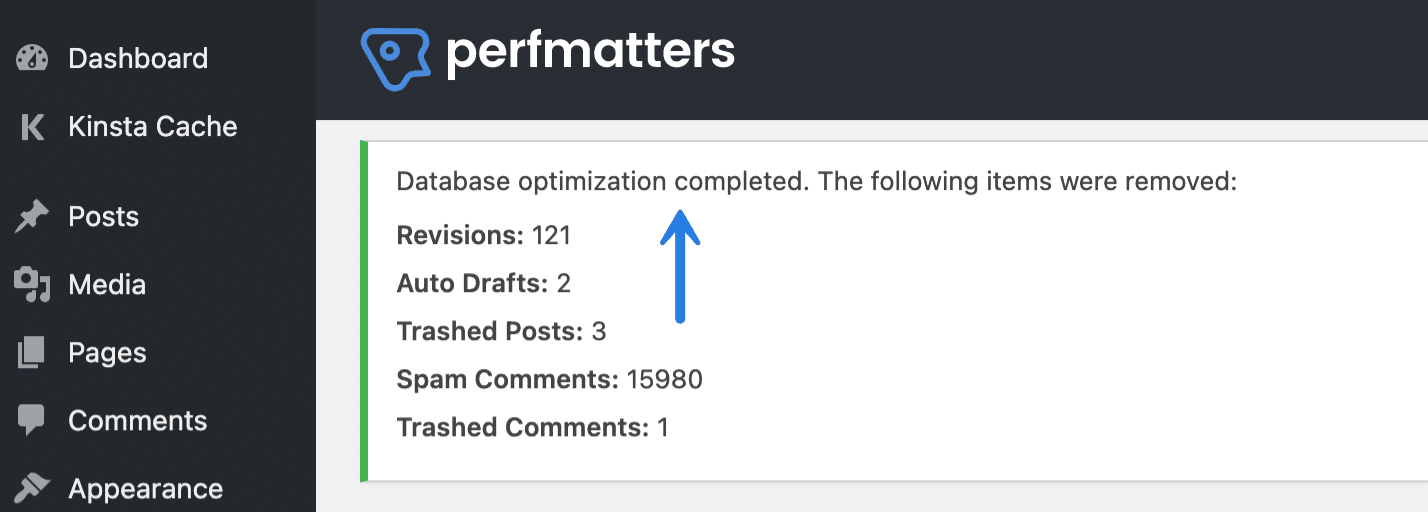
Task: Click the Kinsta K logo icon
Action: (x=32, y=127)
